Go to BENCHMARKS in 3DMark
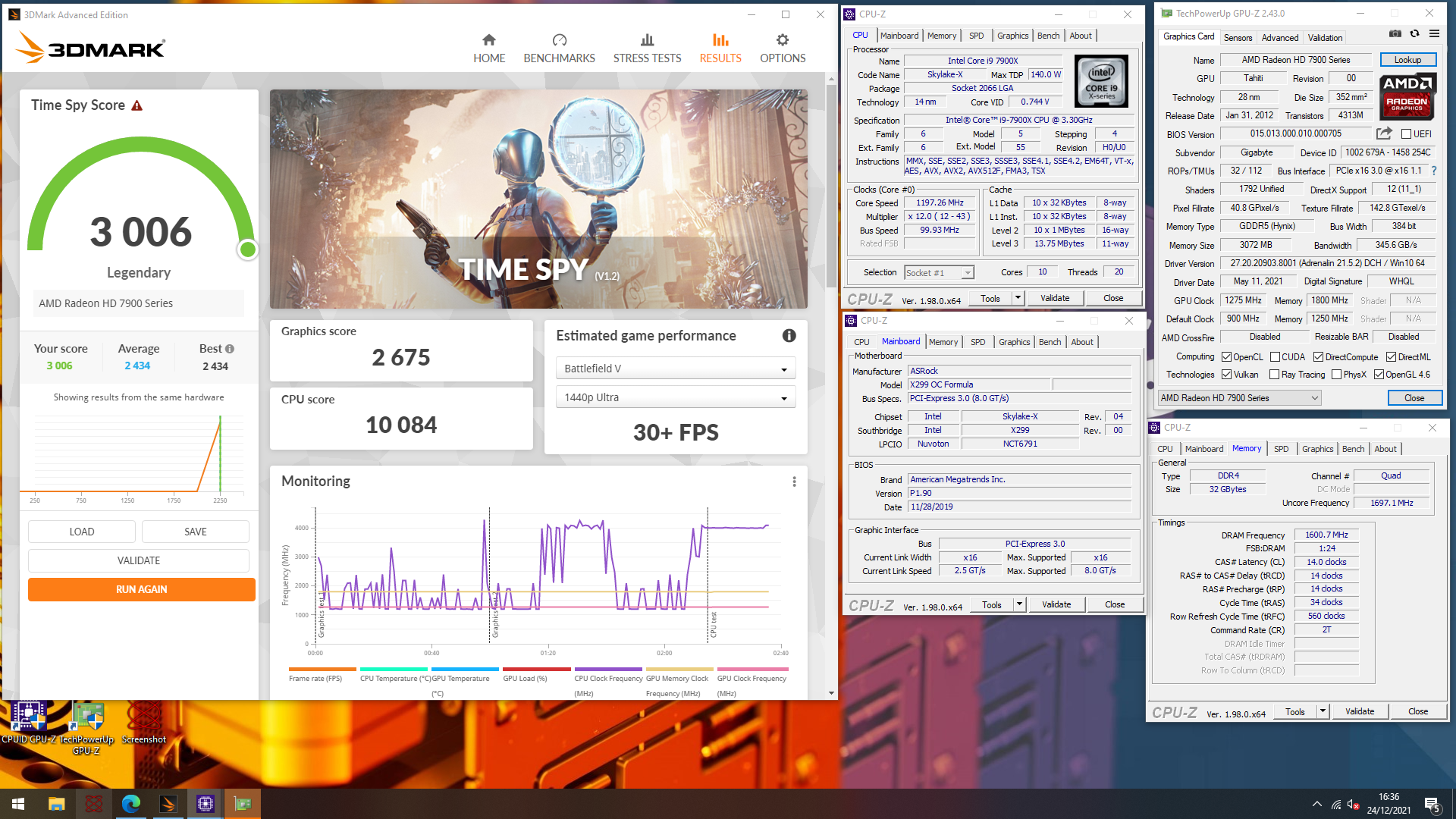The image size is (1456, 819). point(559,49)
